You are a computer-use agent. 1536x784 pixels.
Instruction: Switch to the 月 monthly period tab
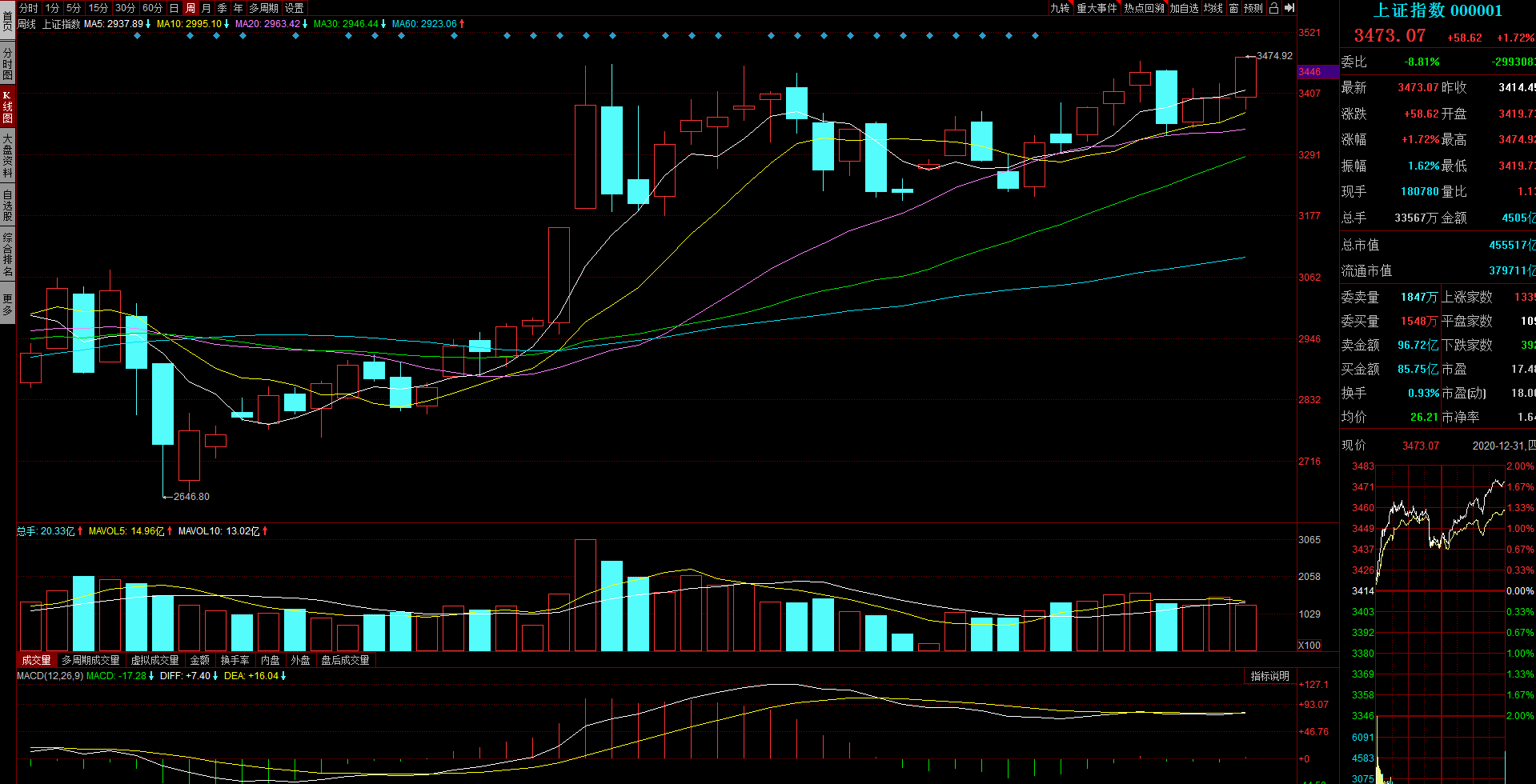[x=206, y=8]
